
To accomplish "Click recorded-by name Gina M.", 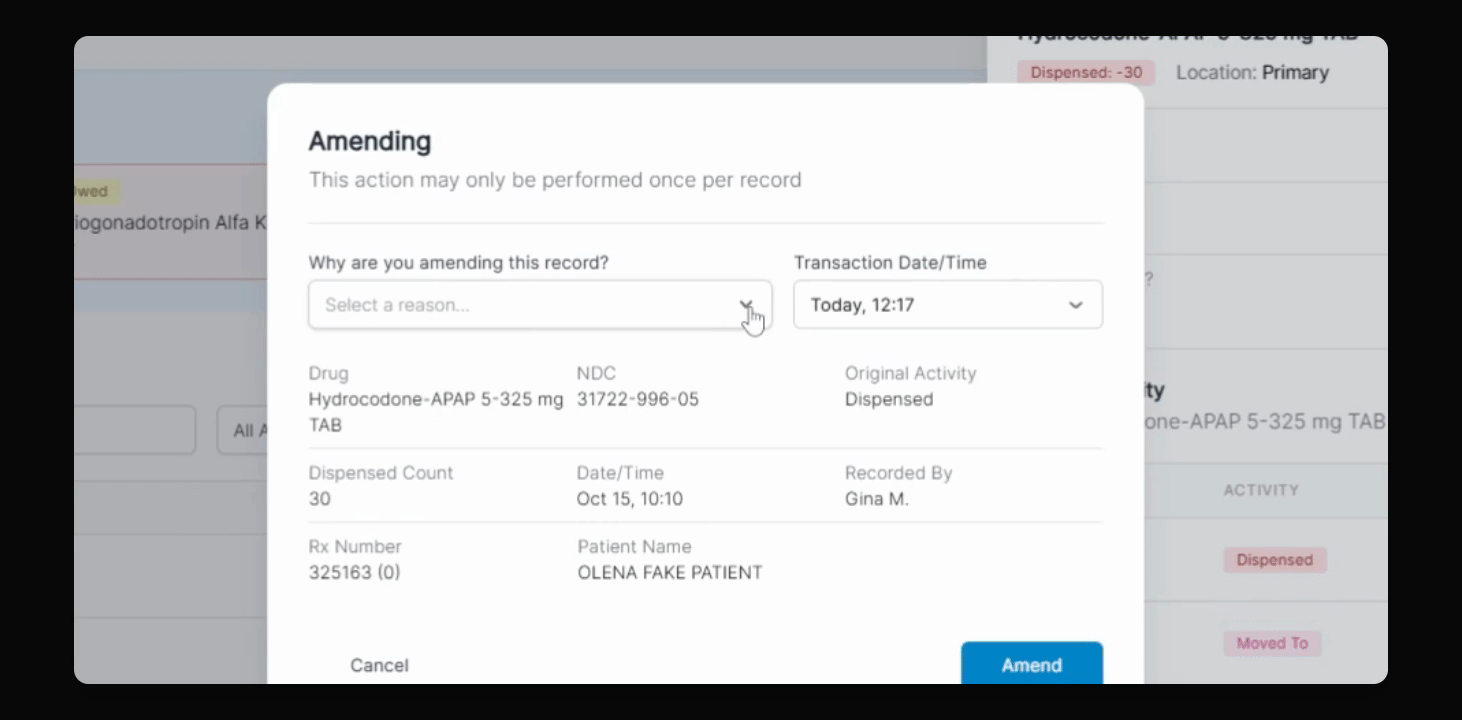I will click(x=877, y=498).
